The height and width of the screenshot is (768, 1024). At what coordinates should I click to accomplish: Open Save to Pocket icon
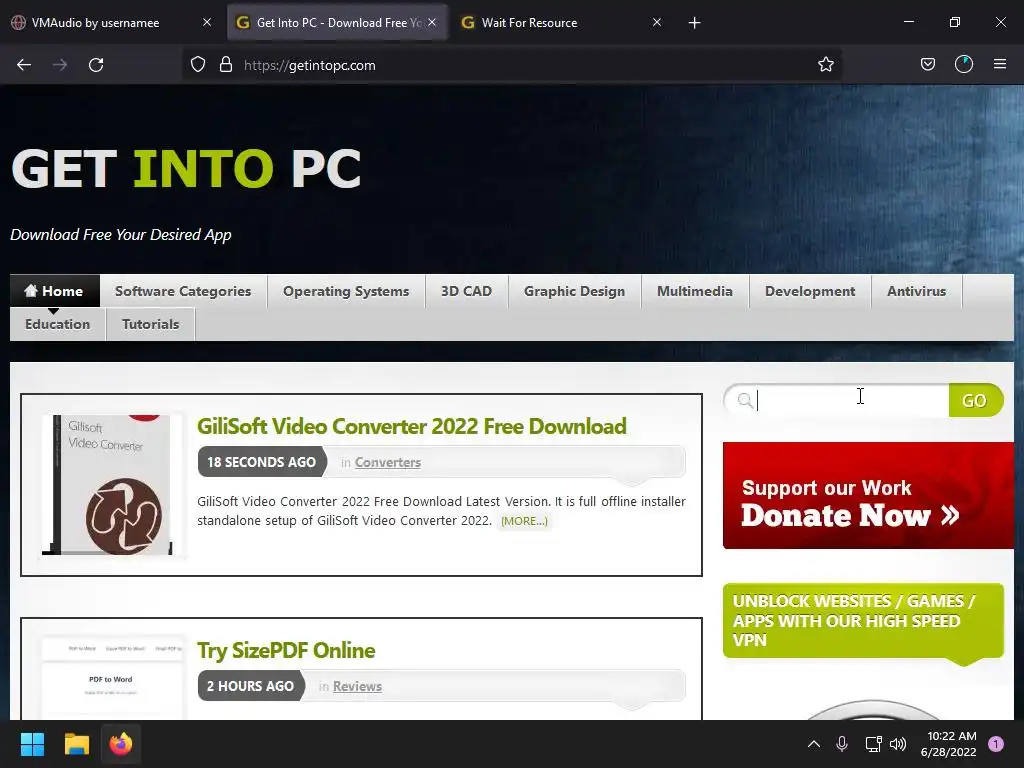click(x=928, y=65)
